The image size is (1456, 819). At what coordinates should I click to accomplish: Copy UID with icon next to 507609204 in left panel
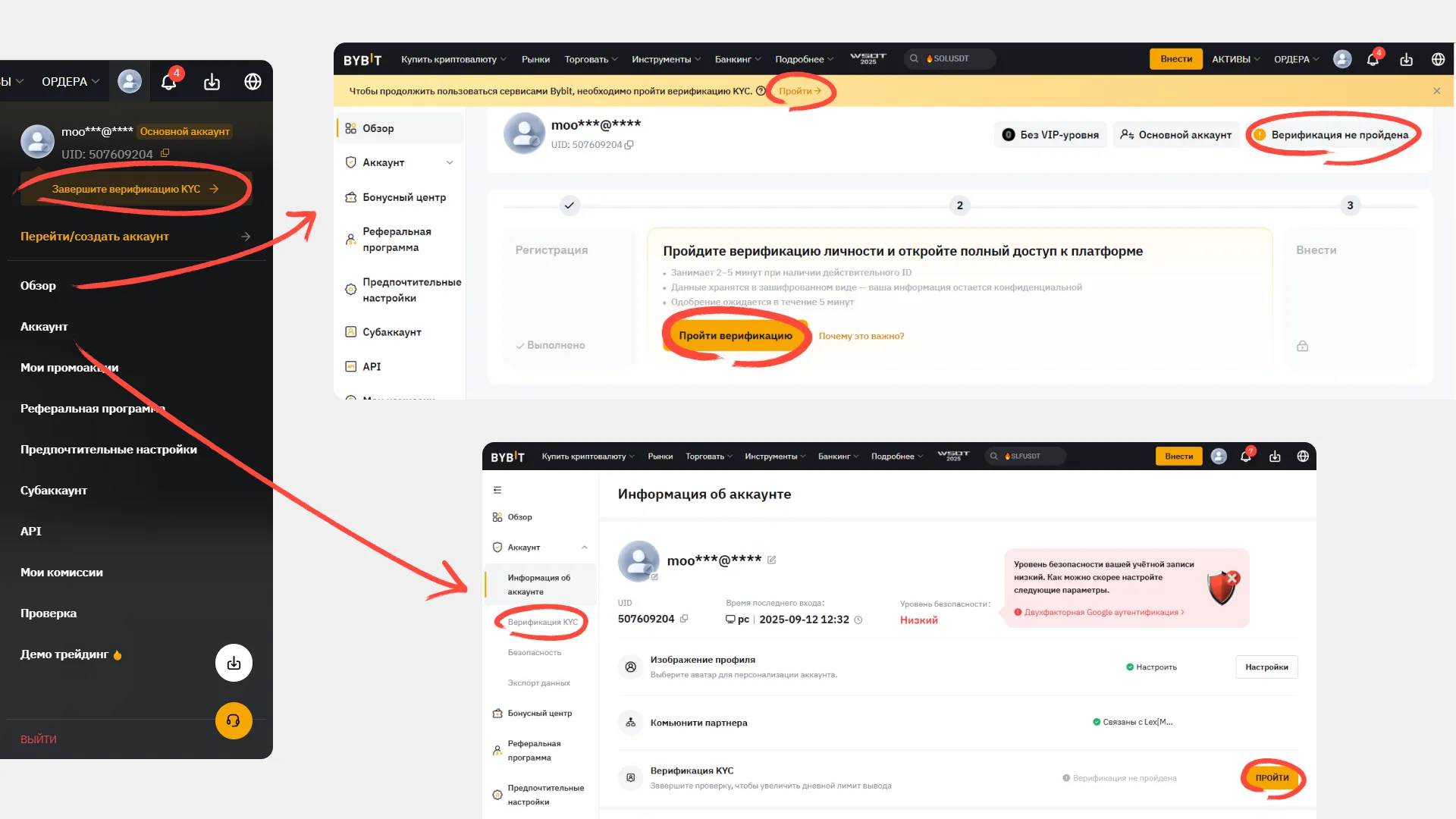pos(165,153)
